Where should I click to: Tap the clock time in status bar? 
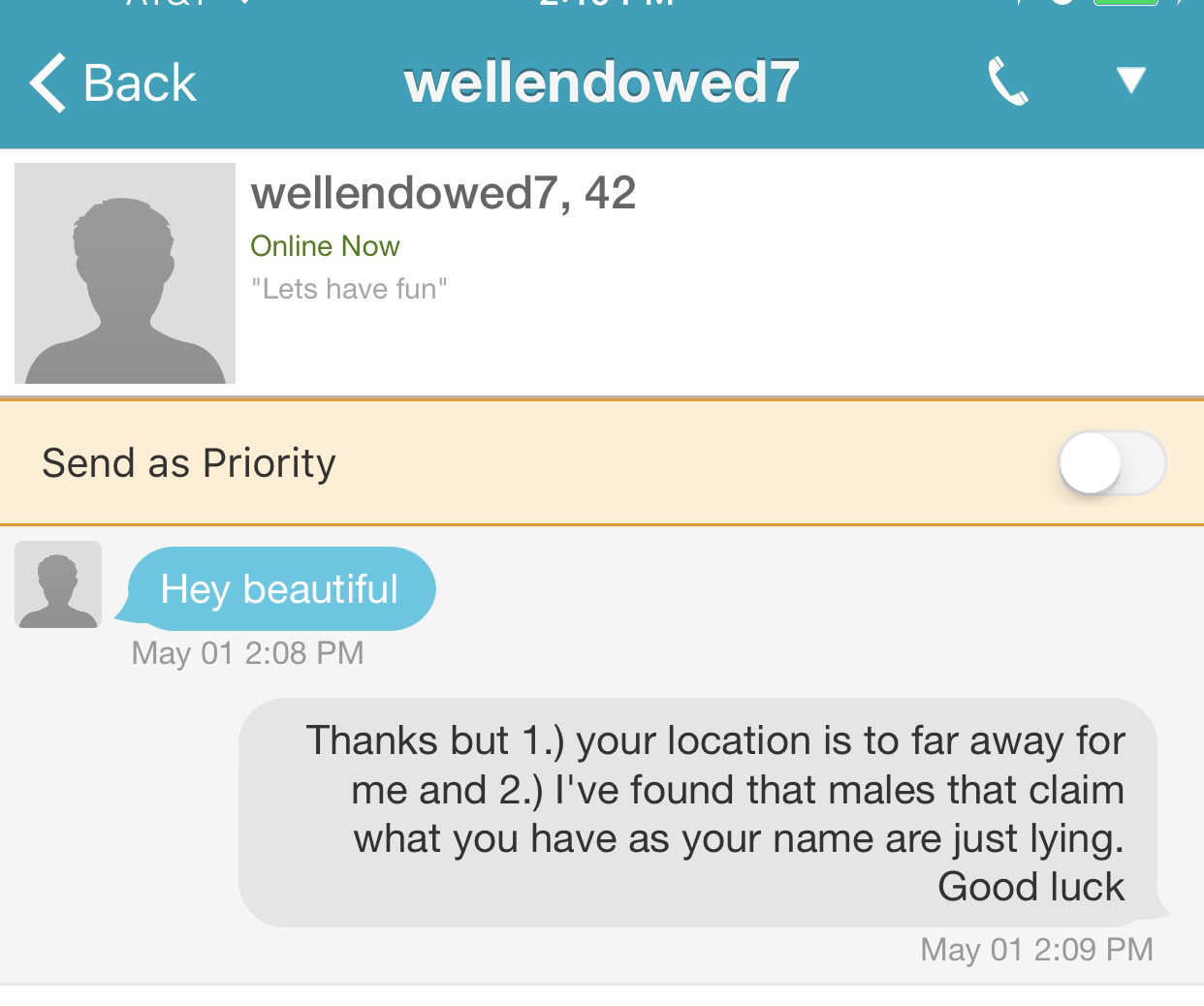pyautogui.click(x=606, y=3)
